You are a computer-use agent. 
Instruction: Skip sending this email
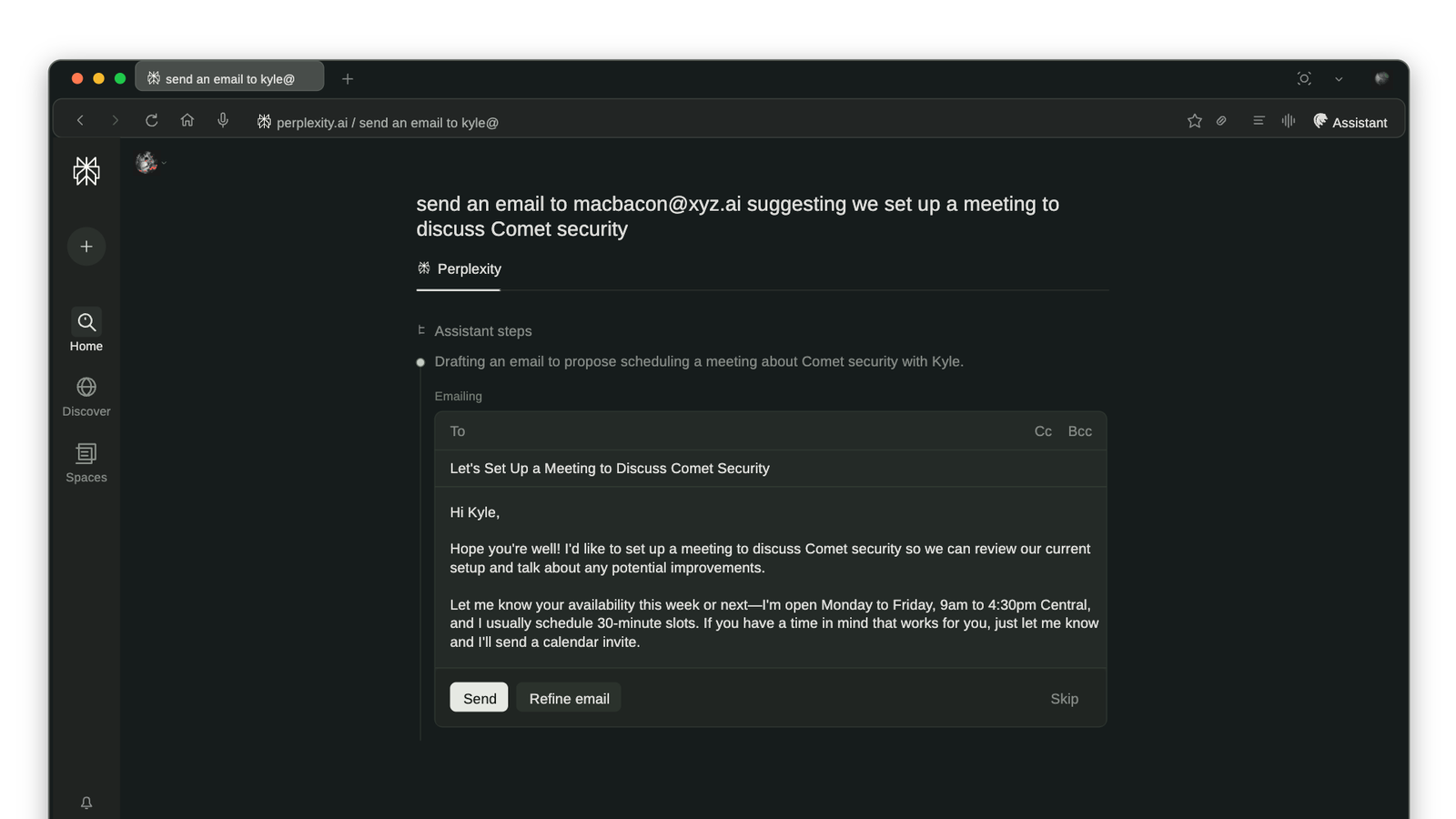click(x=1064, y=699)
